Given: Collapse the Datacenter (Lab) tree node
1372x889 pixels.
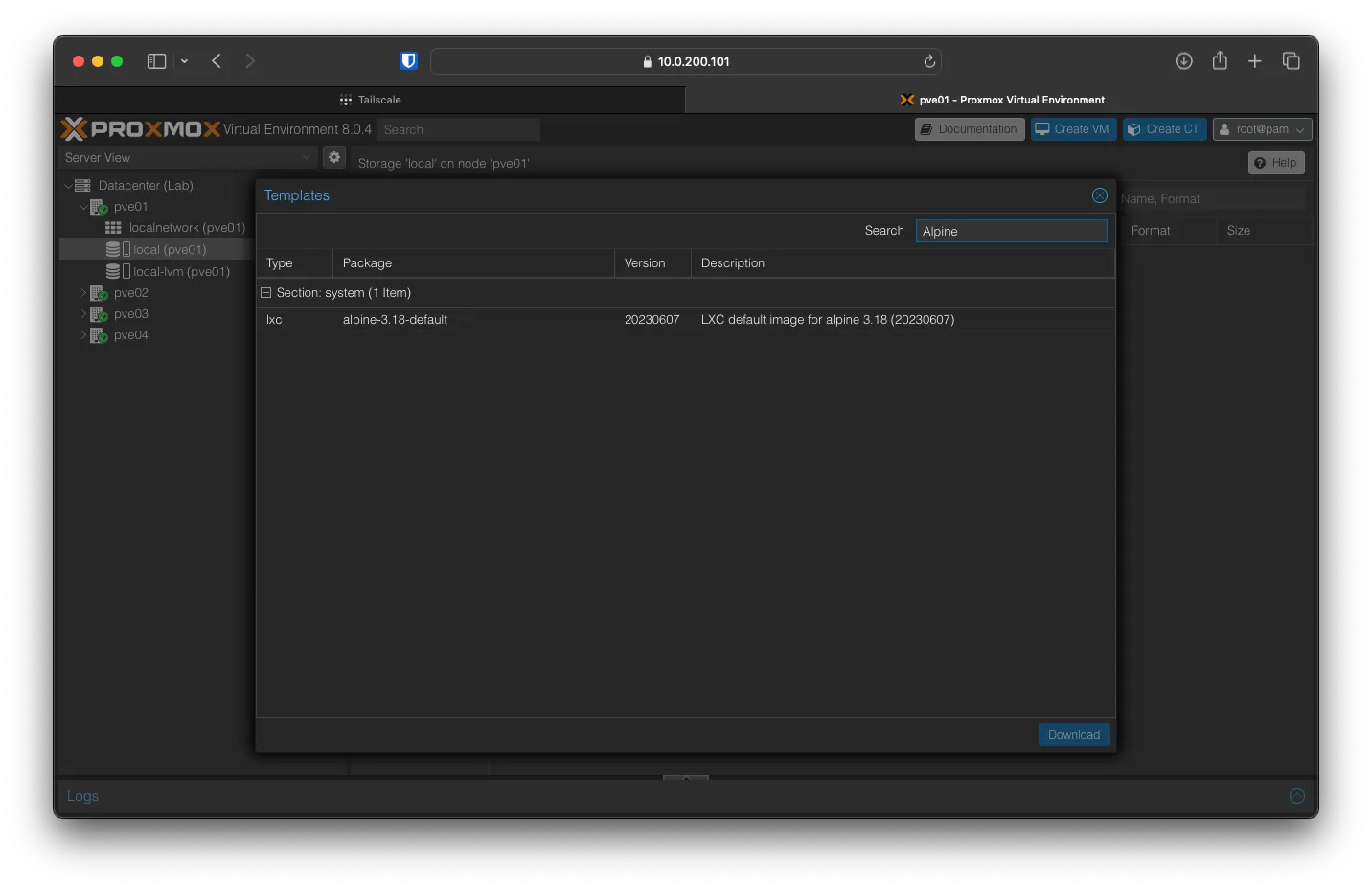Looking at the screenshot, I should click(68, 186).
